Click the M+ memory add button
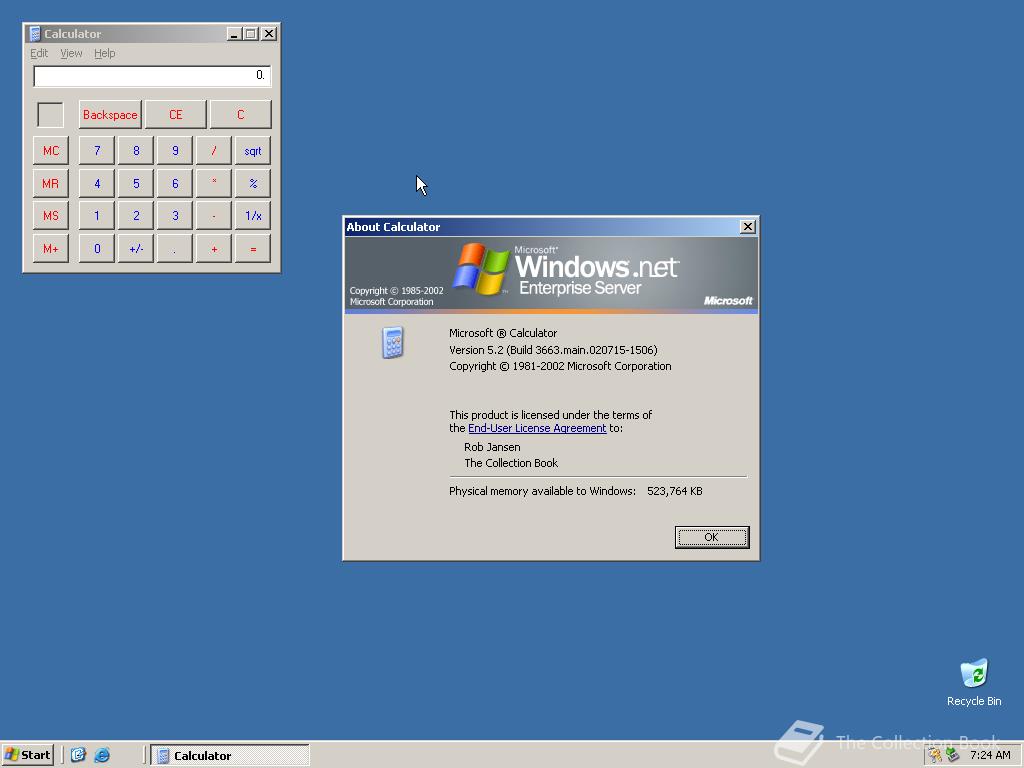 pos(51,249)
